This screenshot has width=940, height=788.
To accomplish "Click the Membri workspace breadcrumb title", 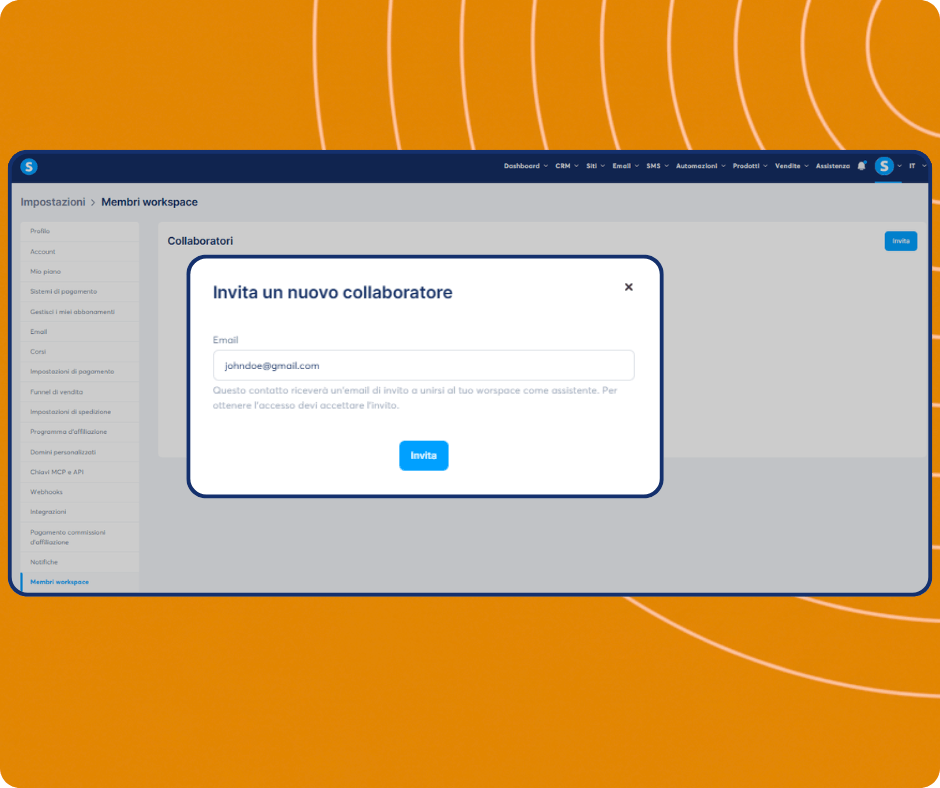I will click(149, 202).
